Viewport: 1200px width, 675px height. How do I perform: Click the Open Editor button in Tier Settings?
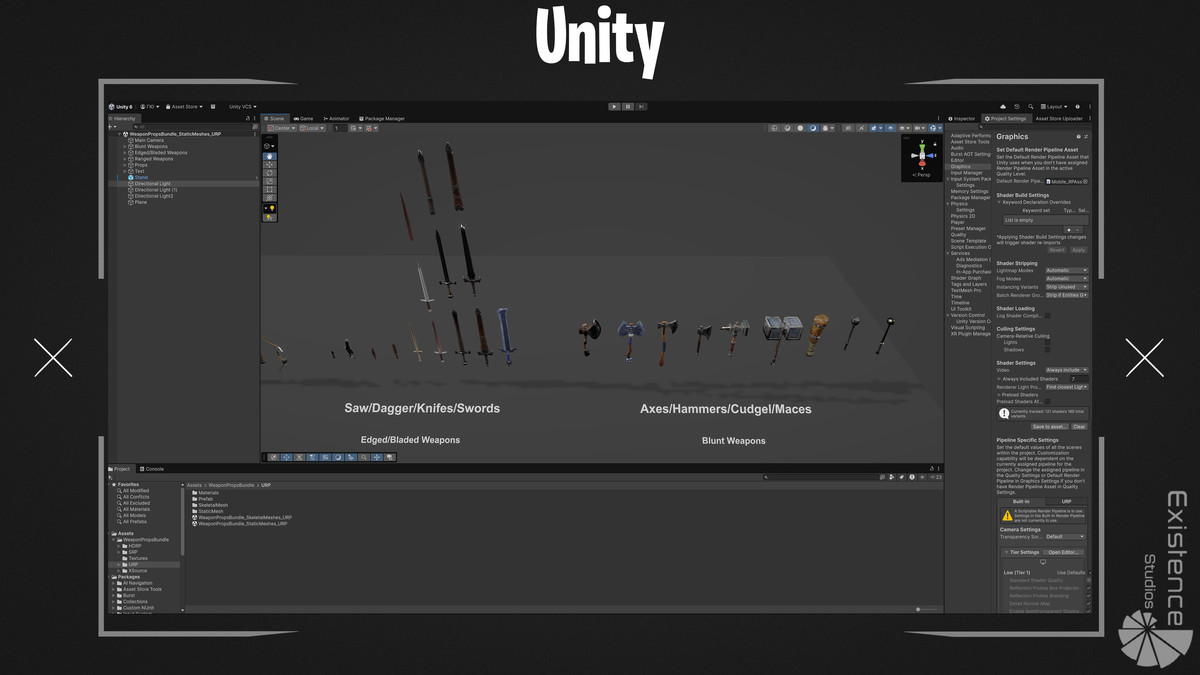pyautogui.click(x=1064, y=552)
